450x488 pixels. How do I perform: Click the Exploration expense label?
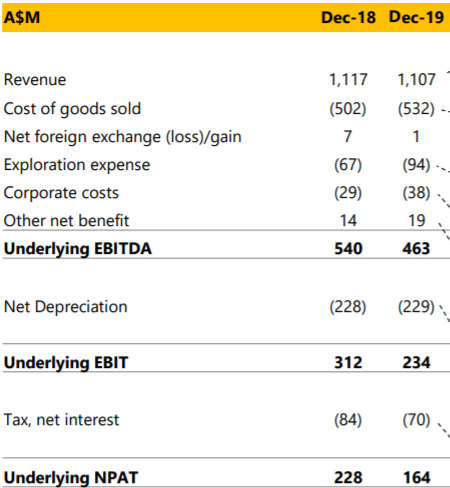click(77, 165)
